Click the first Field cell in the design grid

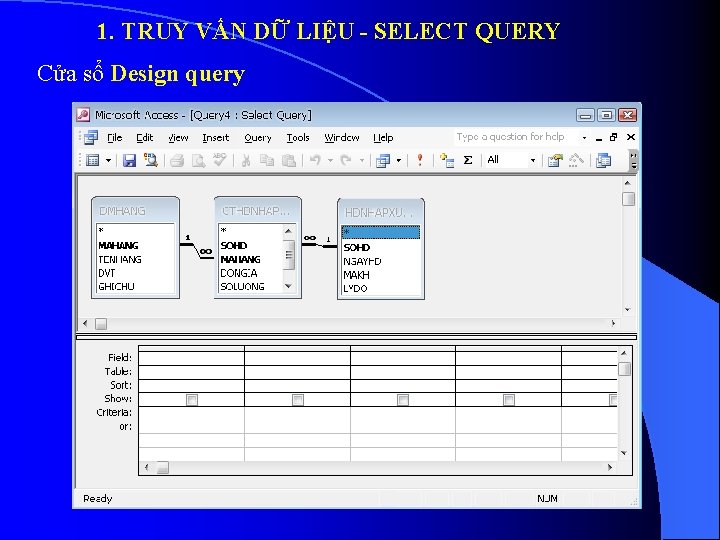click(191, 358)
